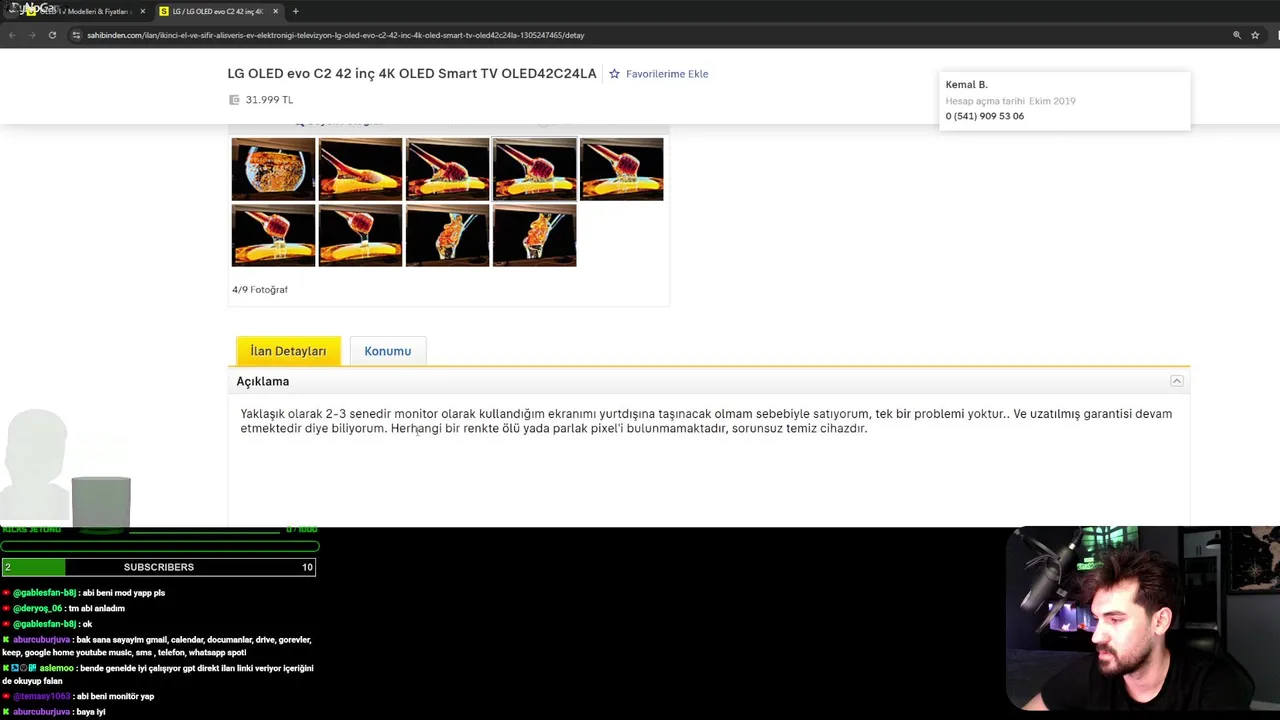Bookmark this page with the star icon

point(1255,35)
